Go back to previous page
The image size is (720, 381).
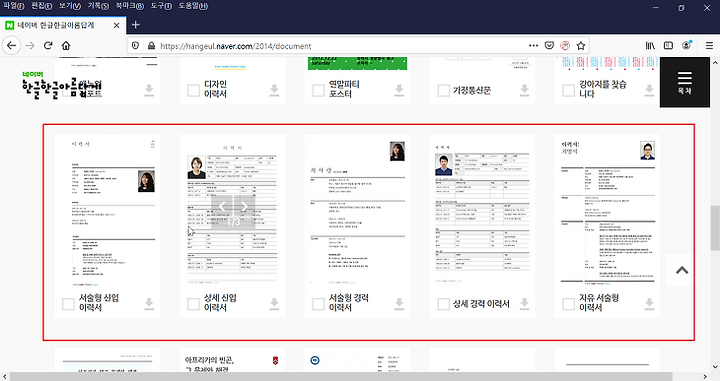12,45
